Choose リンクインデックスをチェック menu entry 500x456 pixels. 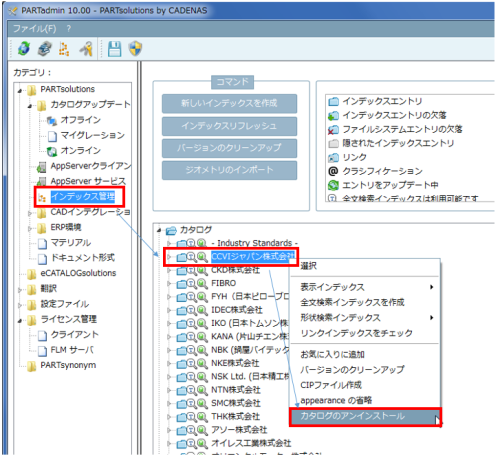pyautogui.click(x=365, y=333)
